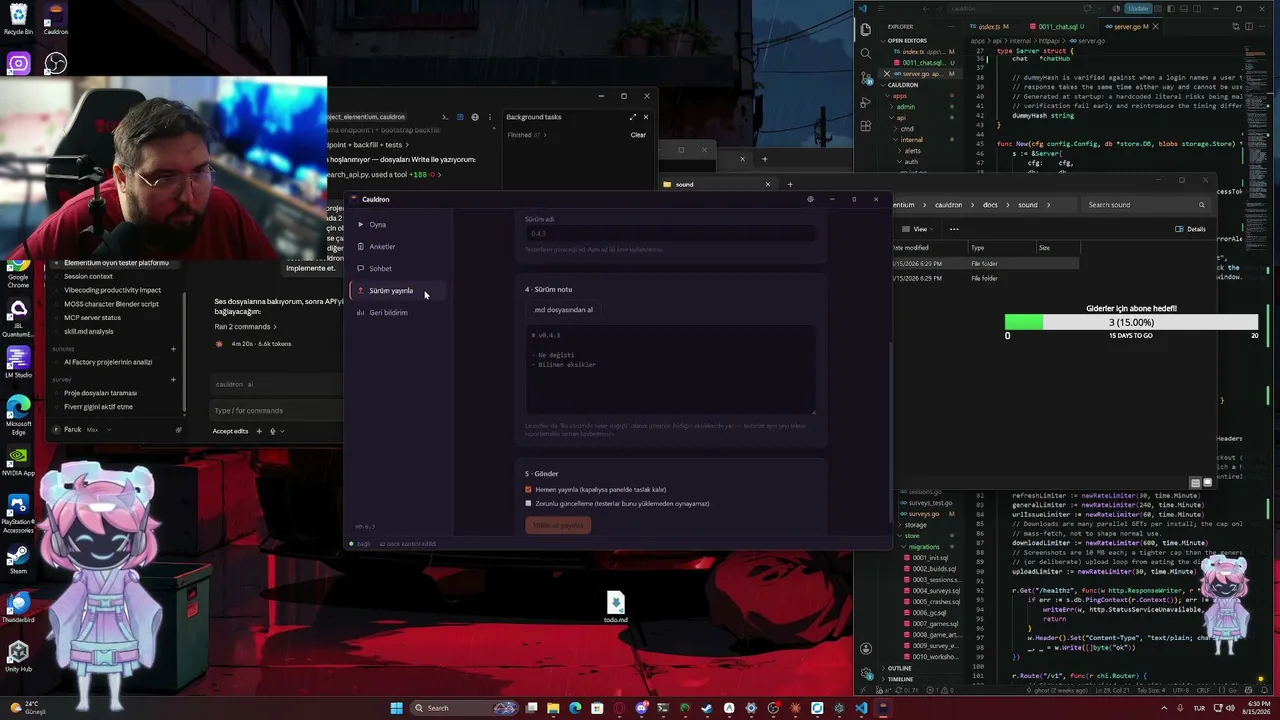Viewport: 1280px width, 720px height.
Task: Switch to the index.ts editor tab
Action: (990, 26)
